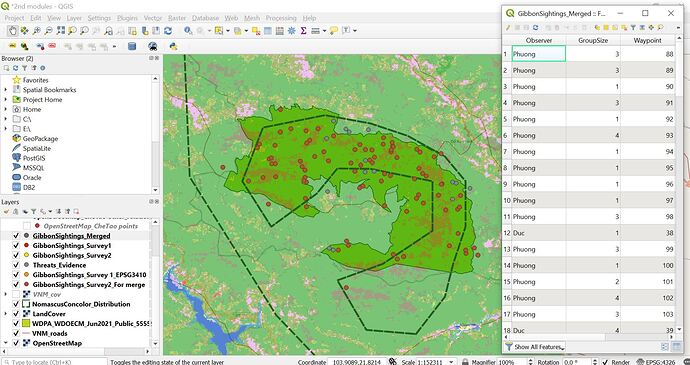Open the Processing menu
This screenshot has height=365, width=690.
[281, 18]
